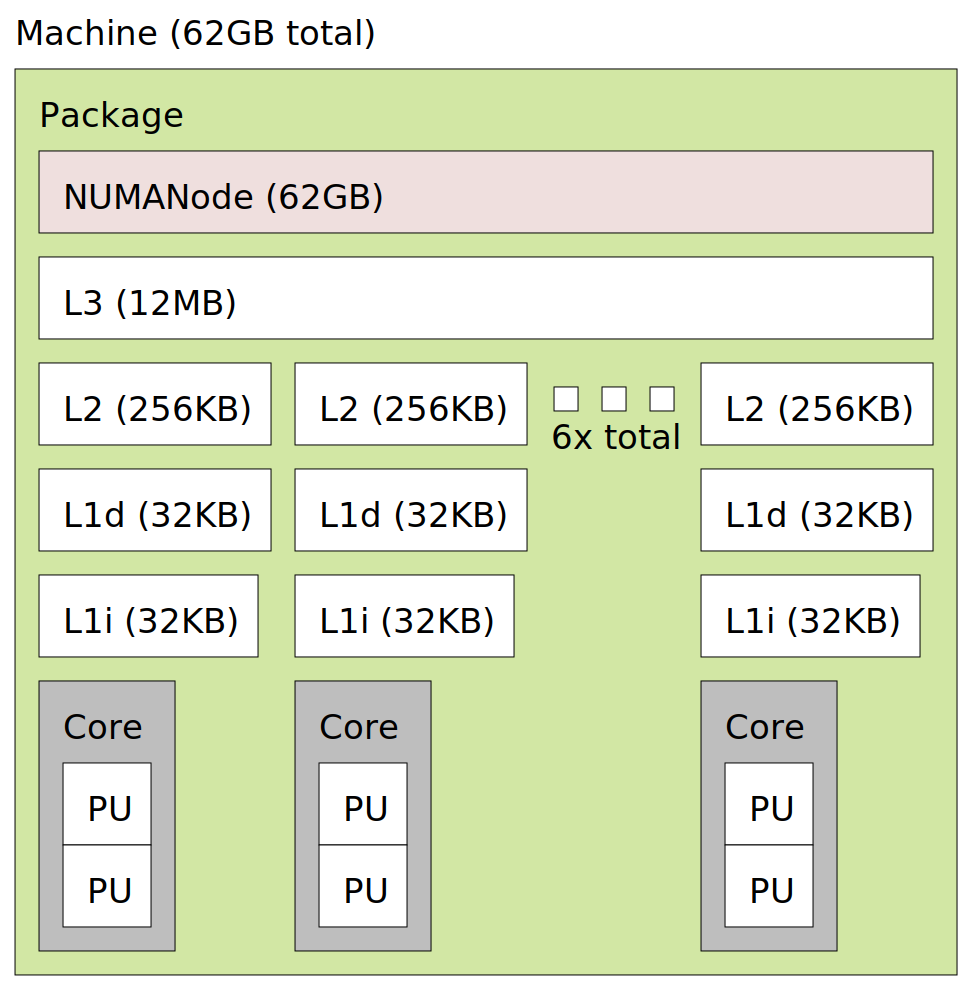
Task: Click the leftmost L1d (32KB) cache
Action: click(155, 510)
